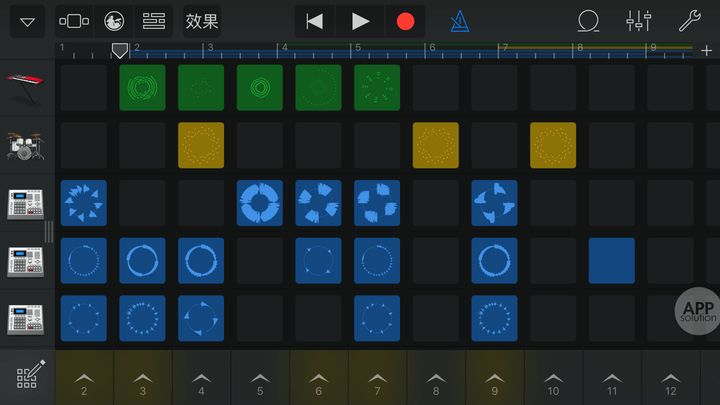Toggle cell editing mode button

tap(28, 377)
